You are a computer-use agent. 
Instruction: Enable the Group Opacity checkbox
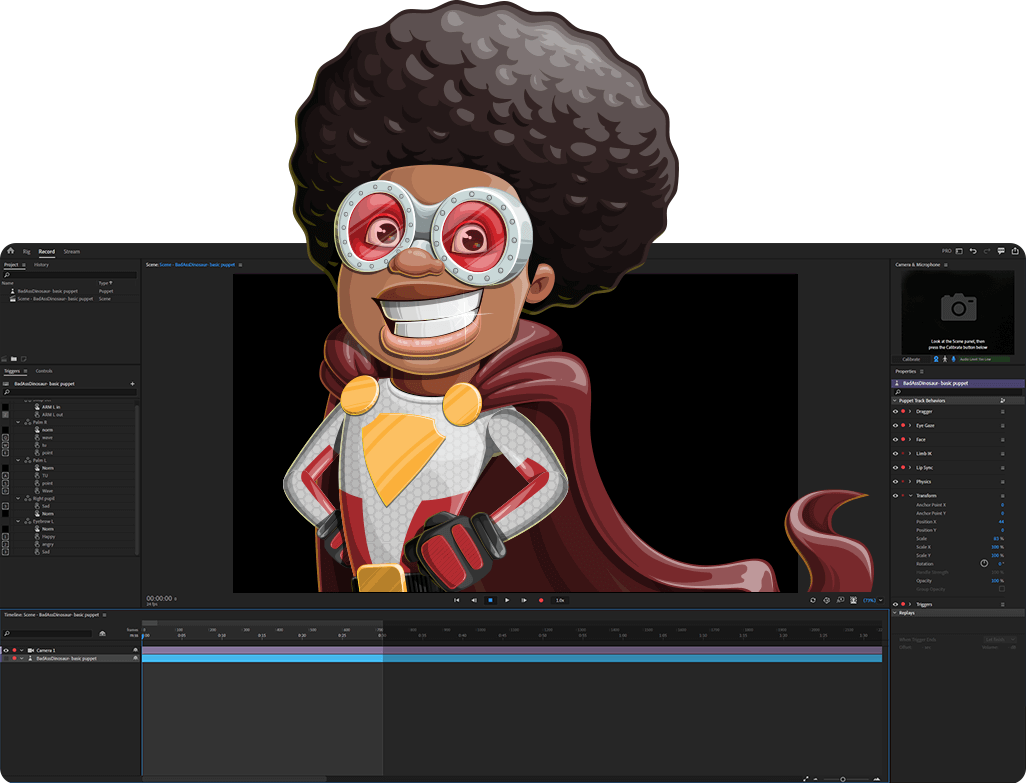tap(1002, 589)
